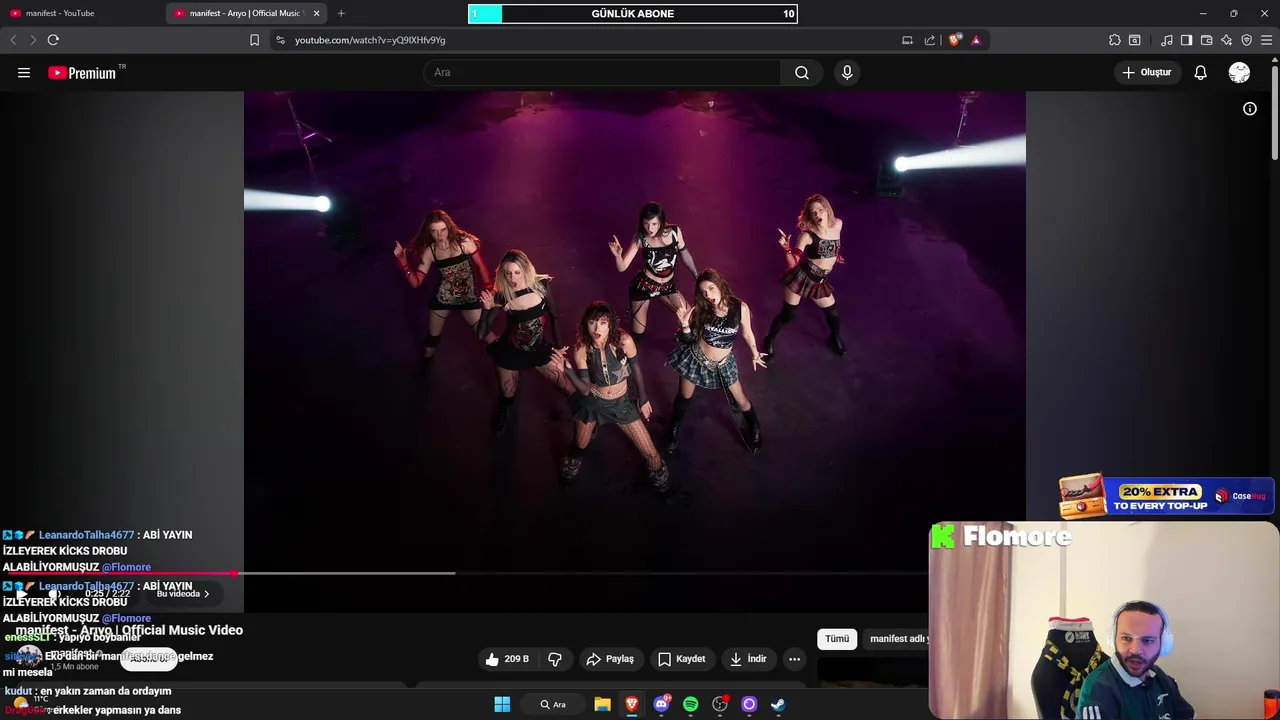Open the Windows Start menu
Image resolution: width=1280 pixels, height=720 pixels.
tap(502, 704)
